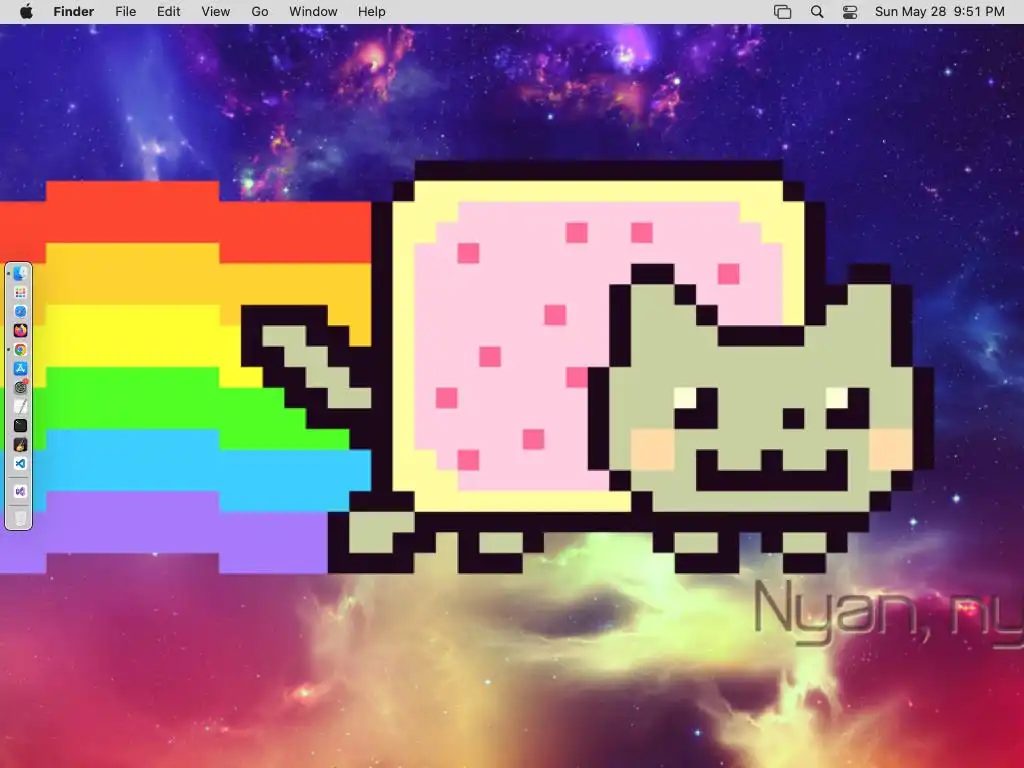
Task: Open the Apple menu
Action: [x=26, y=12]
